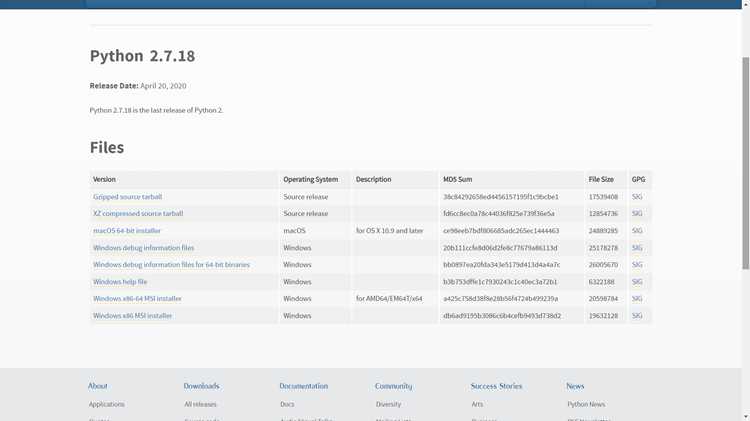Click the 'last release of Python 2' sentence

[156, 110]
